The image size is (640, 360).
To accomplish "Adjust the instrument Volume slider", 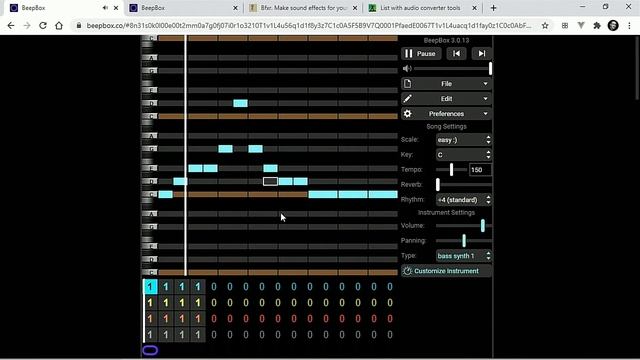I will 463,225.
